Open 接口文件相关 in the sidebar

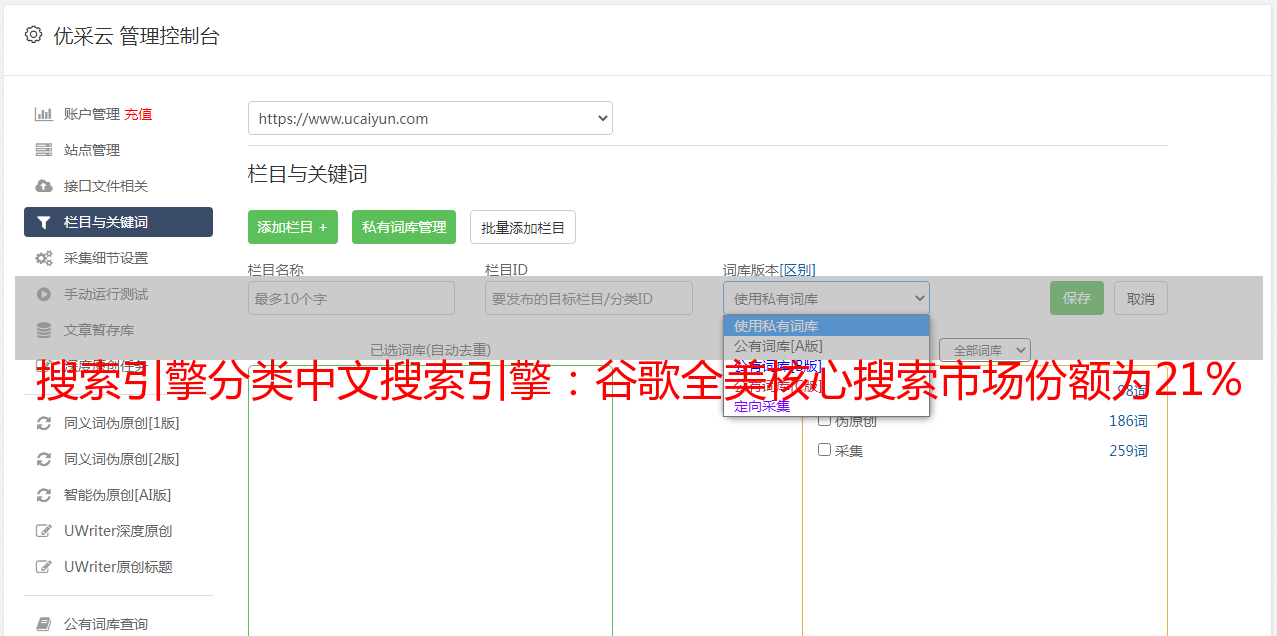pos(106,186)
